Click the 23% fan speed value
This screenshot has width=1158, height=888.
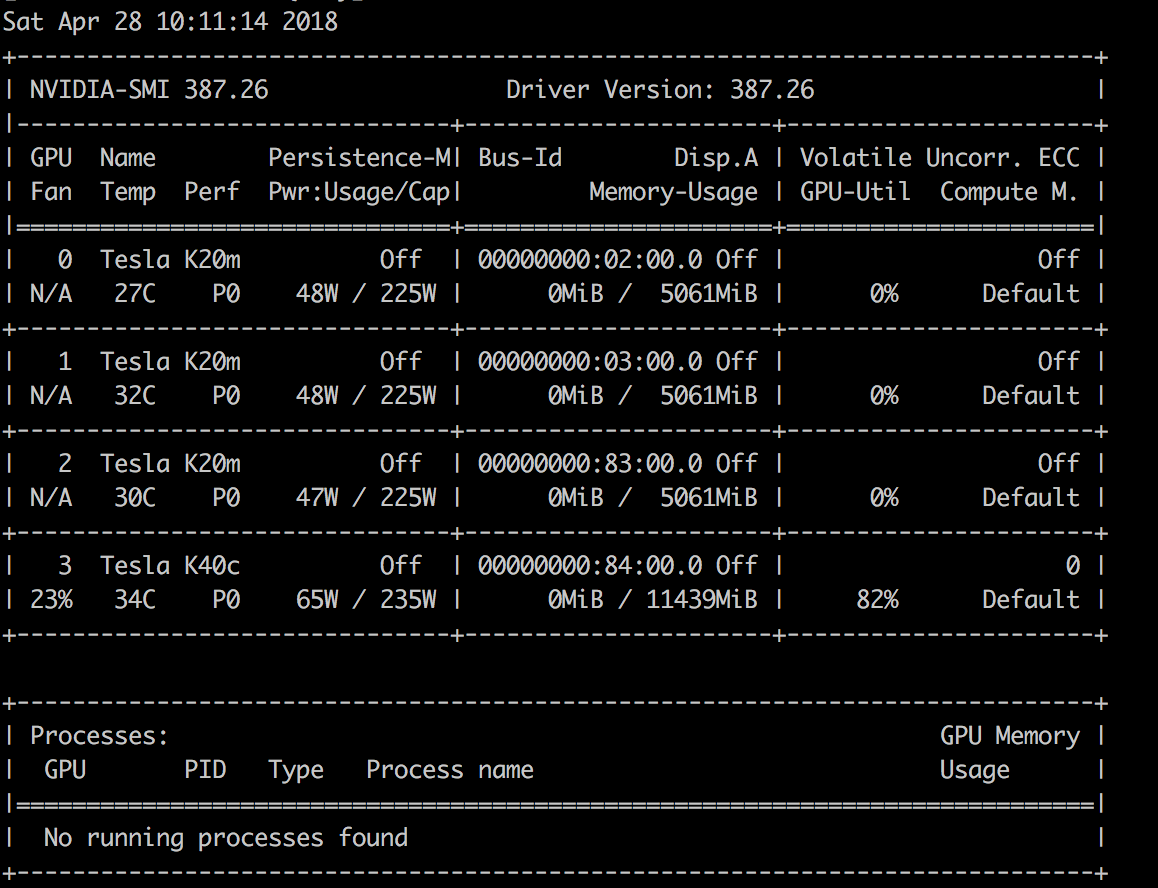point(51,600)
